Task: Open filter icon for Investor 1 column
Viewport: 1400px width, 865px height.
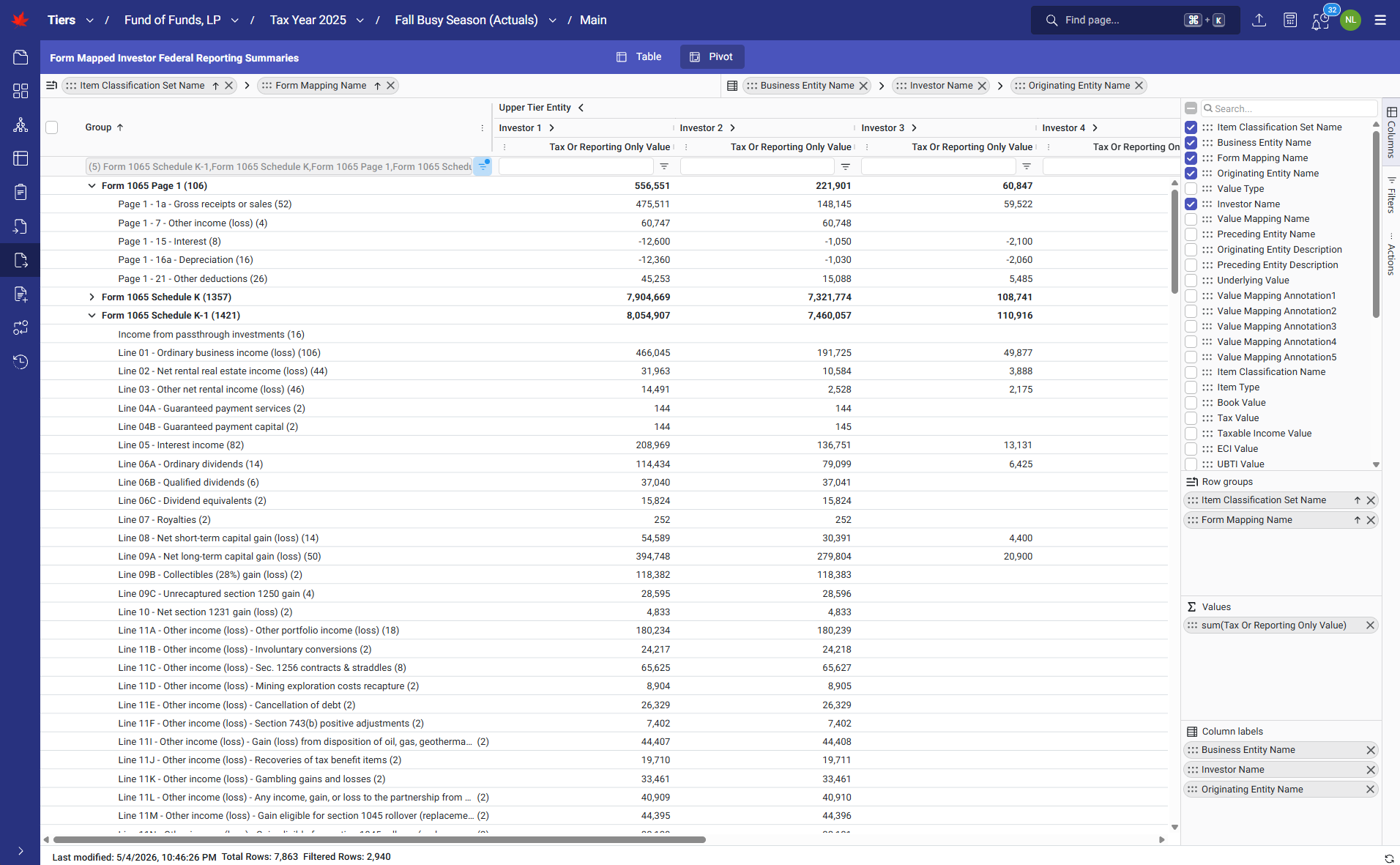Action: [x=664, y=167]
